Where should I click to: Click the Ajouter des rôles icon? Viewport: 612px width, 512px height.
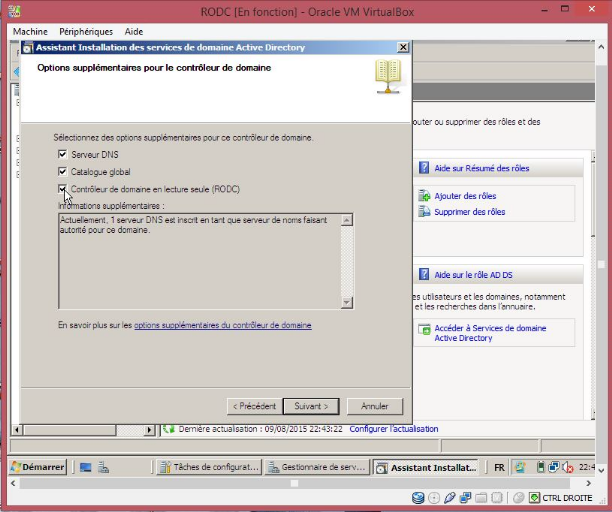[x=424, y=196]
